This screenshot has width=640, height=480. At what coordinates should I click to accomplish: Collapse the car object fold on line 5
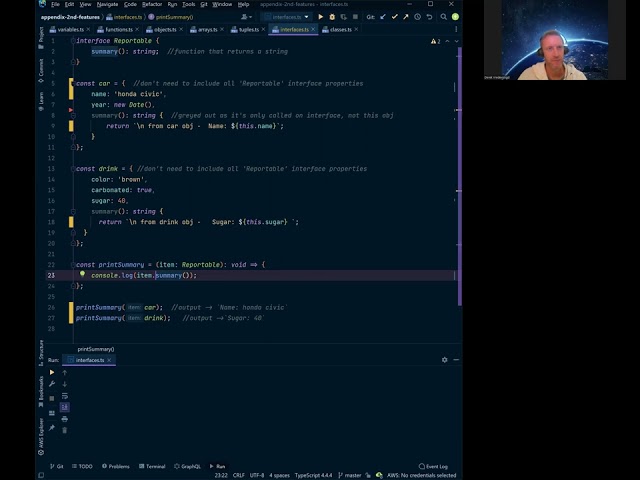[73, 83]
